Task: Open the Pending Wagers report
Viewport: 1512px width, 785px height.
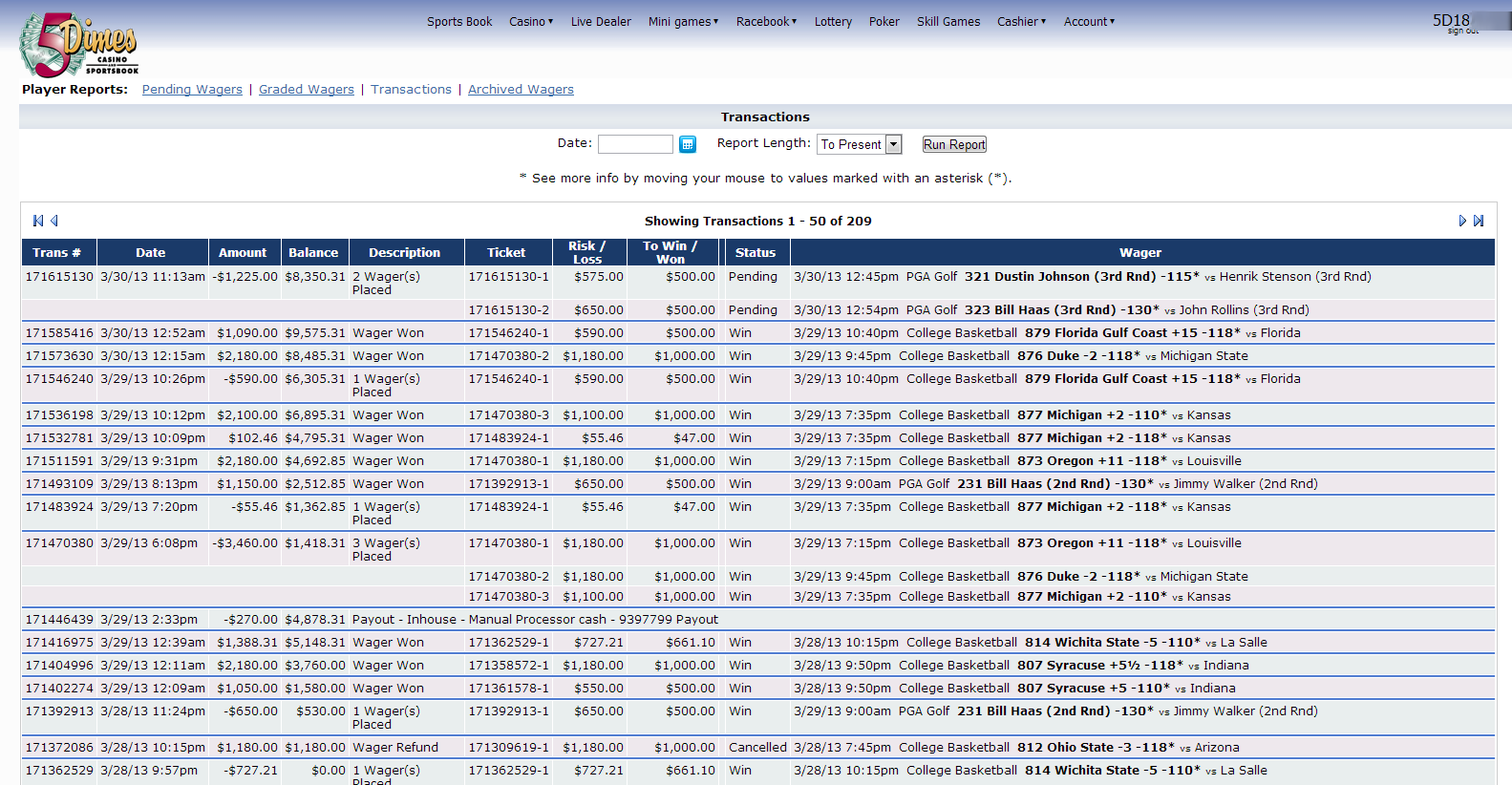Action: [192, 90]
